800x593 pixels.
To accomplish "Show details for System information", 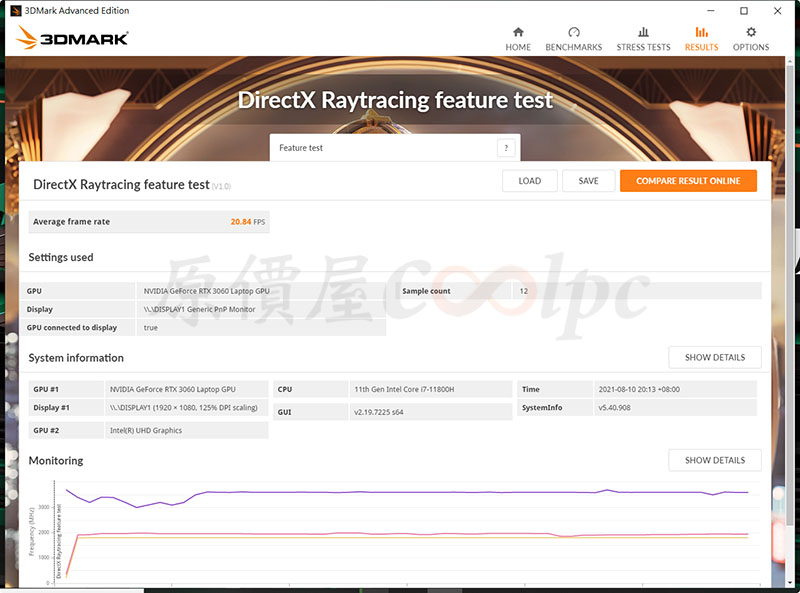I will coord(715,357).
